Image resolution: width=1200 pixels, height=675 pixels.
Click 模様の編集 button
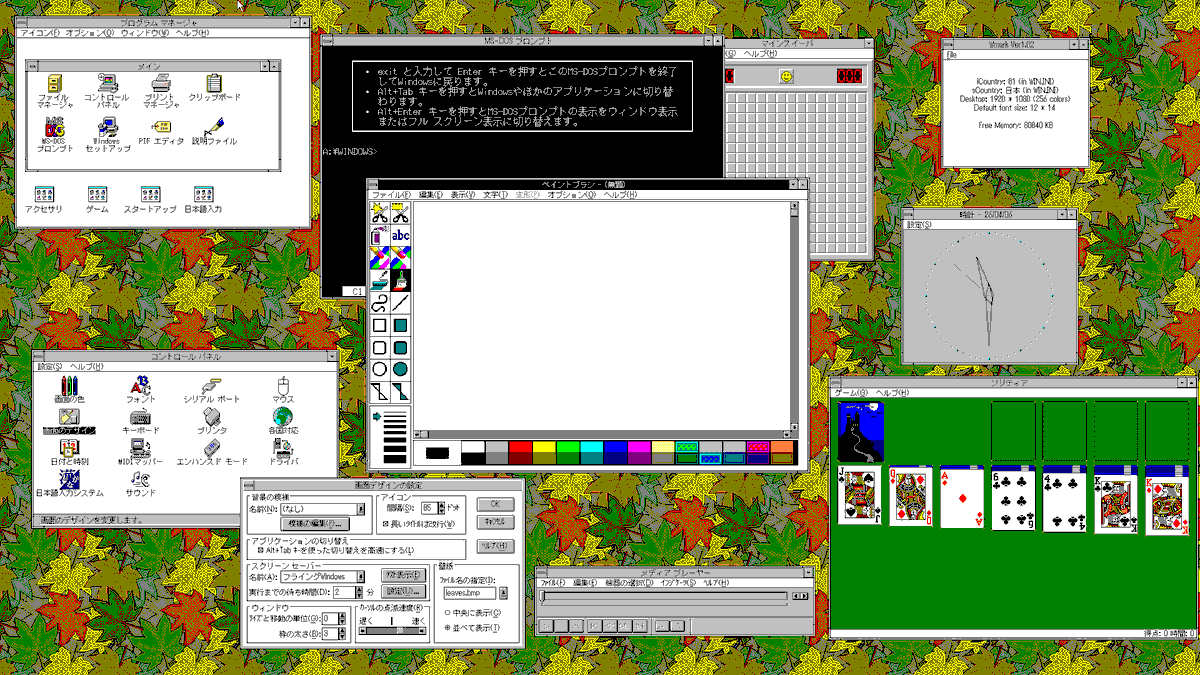[315, 524]
